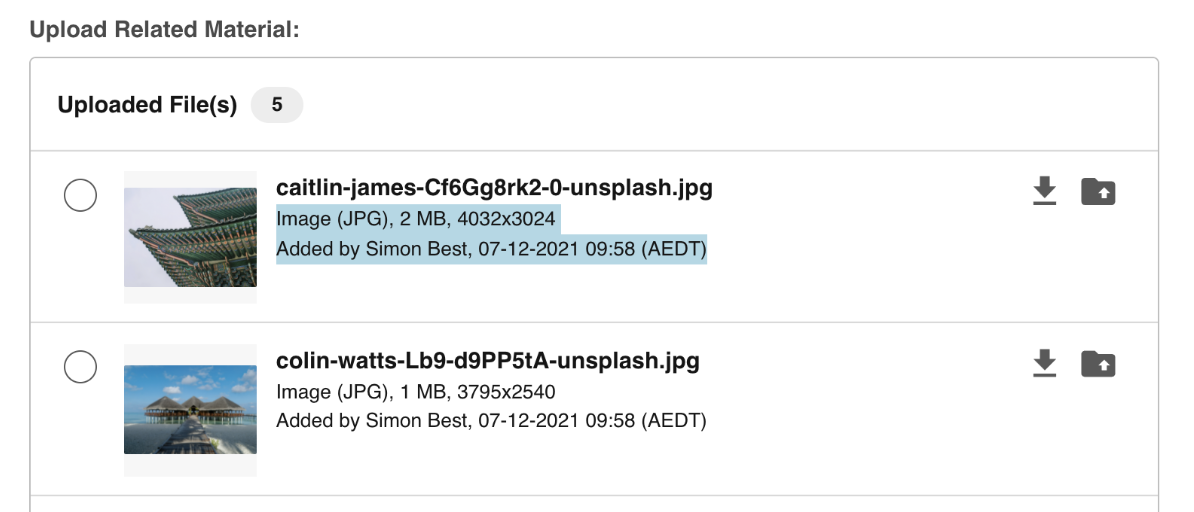Open caitlin-james-Cf6Gg8rk2-0-unsplash.jpg filename link

[x=494, y=188]
